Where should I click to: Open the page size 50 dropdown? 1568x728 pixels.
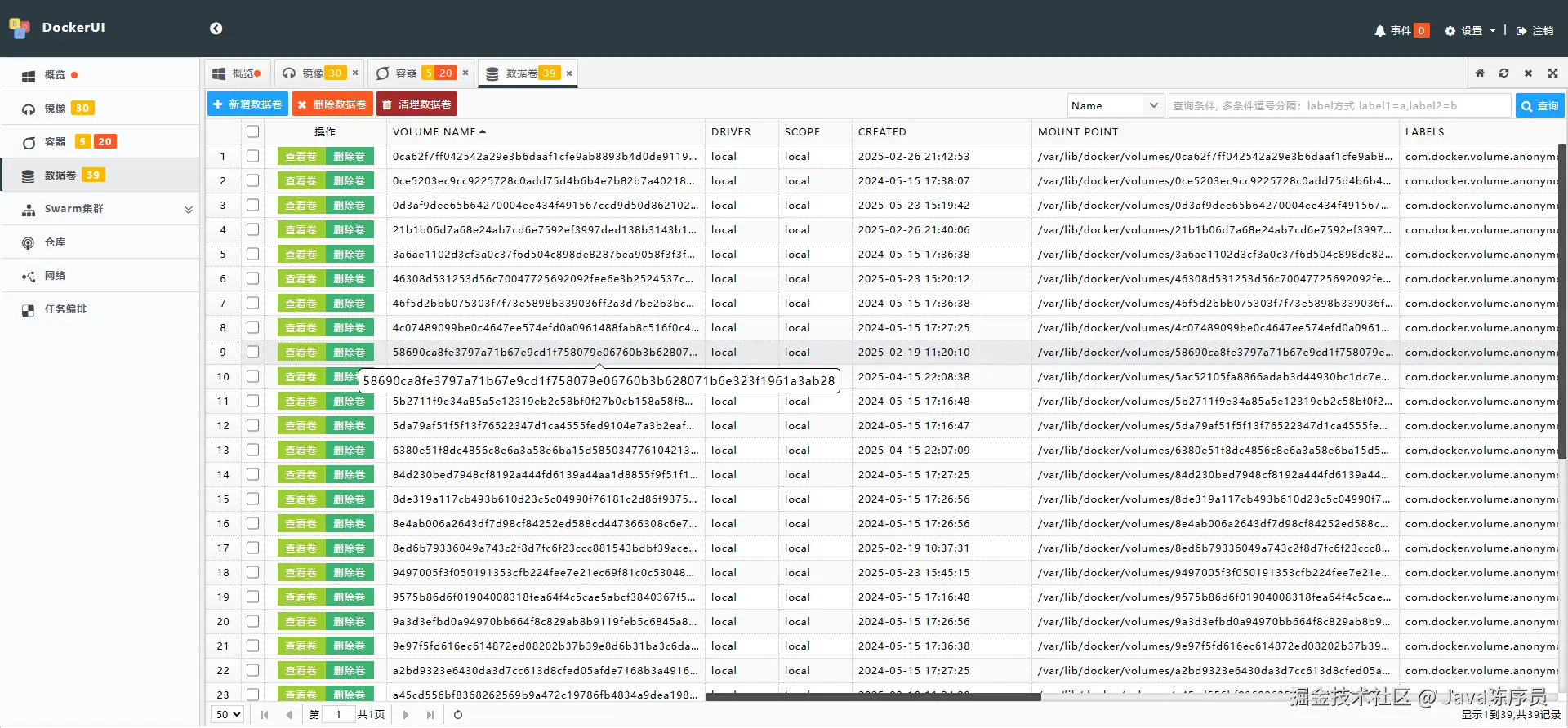click(228, 714)
